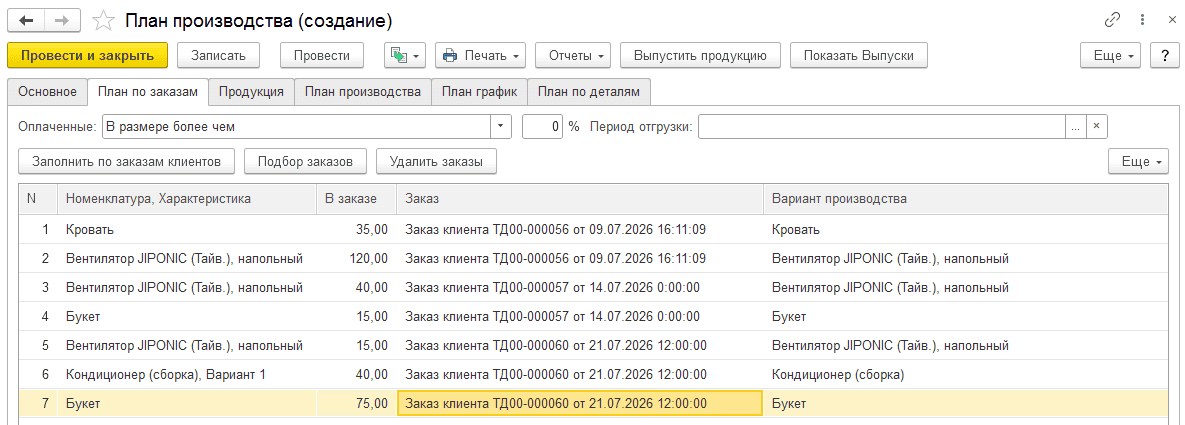Click Заполнить по заказам клиентов
Screen dimensions: 1185x425
[x=126, y=161]
